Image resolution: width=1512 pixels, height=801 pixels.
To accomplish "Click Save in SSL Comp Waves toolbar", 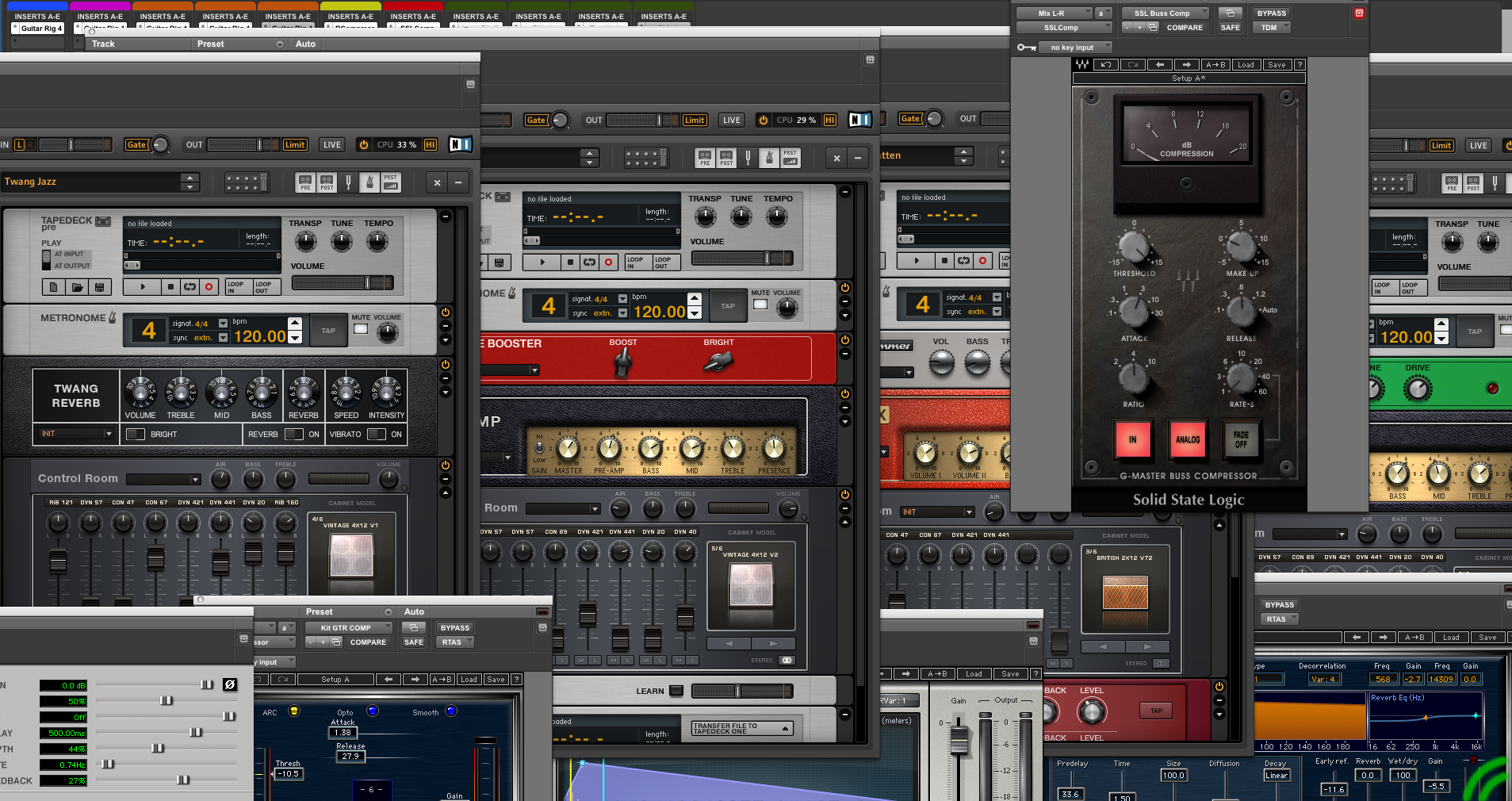I will pos(1277,65).
